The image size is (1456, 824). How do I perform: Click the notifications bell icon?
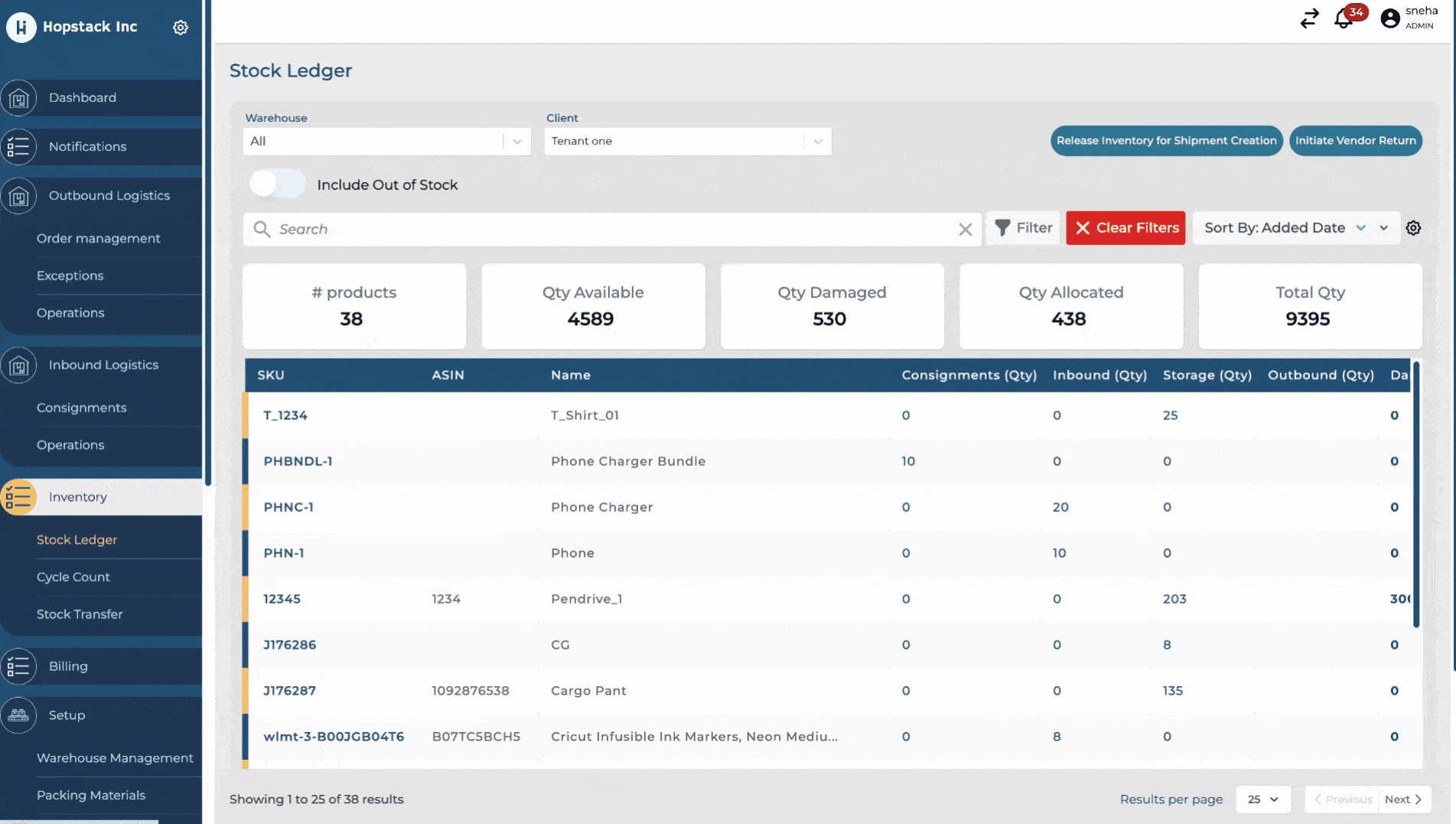click(x=1344, y=19)
